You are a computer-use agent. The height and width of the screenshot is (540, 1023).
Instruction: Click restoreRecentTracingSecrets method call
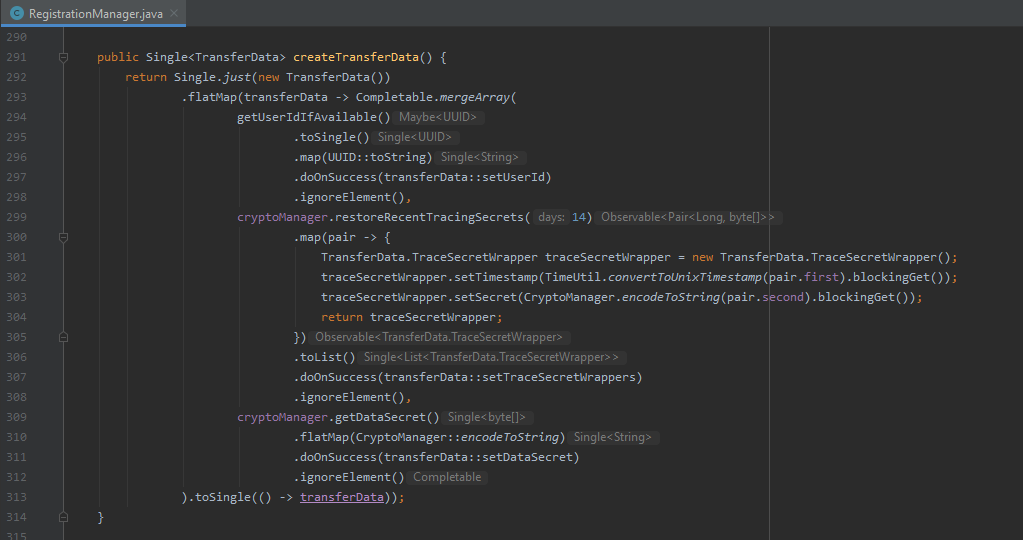[429, 217]
